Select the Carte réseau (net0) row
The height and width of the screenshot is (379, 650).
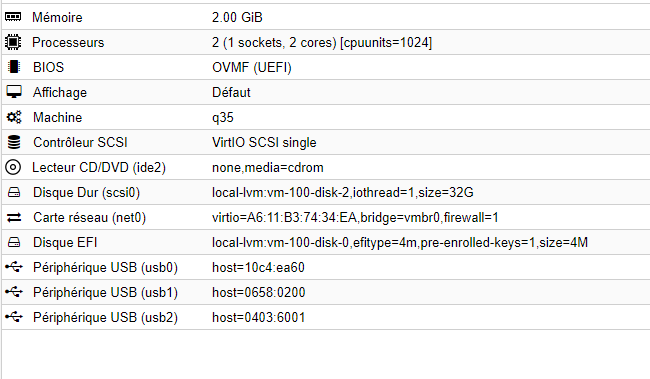(x=326, y=217)
